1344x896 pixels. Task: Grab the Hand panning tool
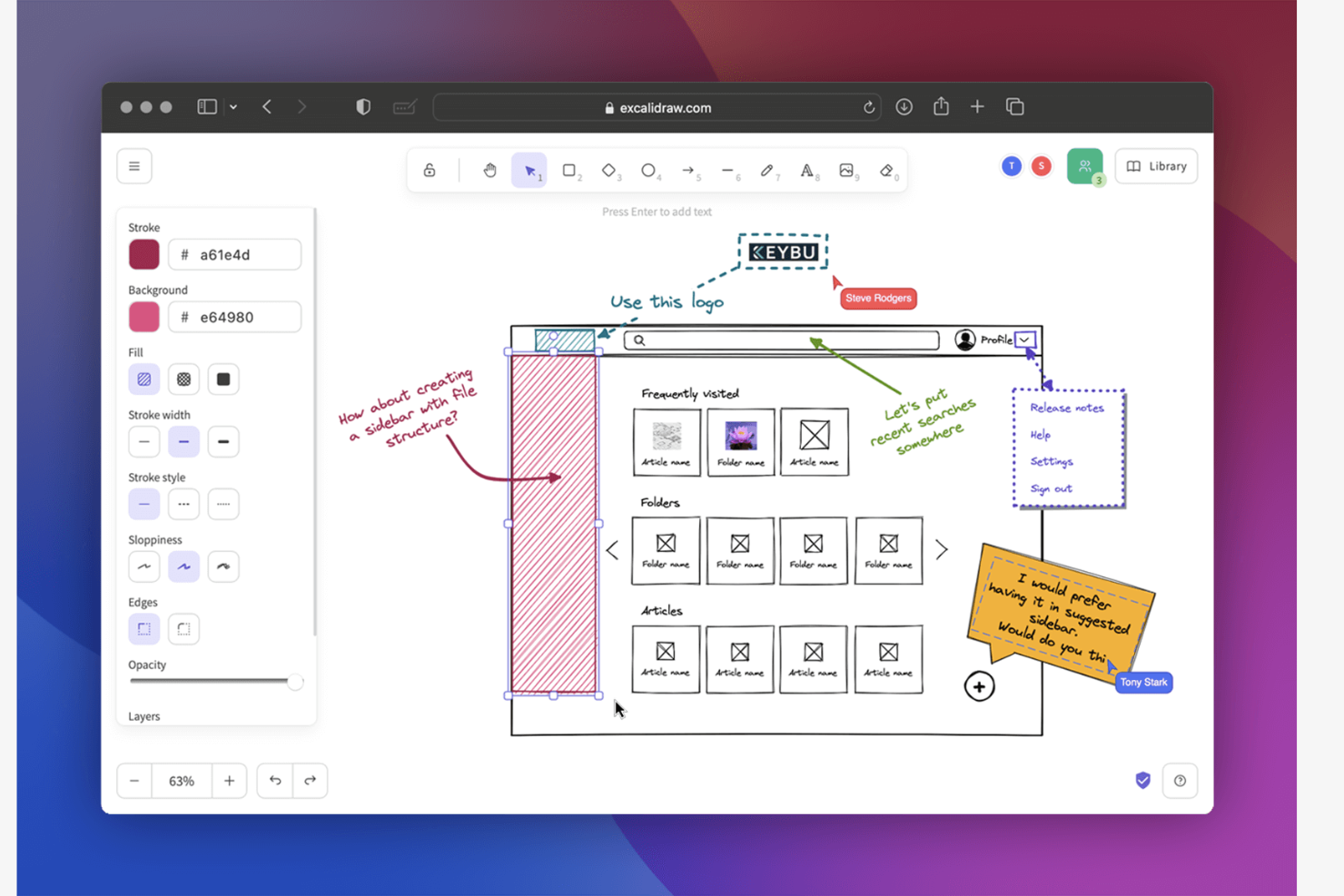(x=490, y=170)
